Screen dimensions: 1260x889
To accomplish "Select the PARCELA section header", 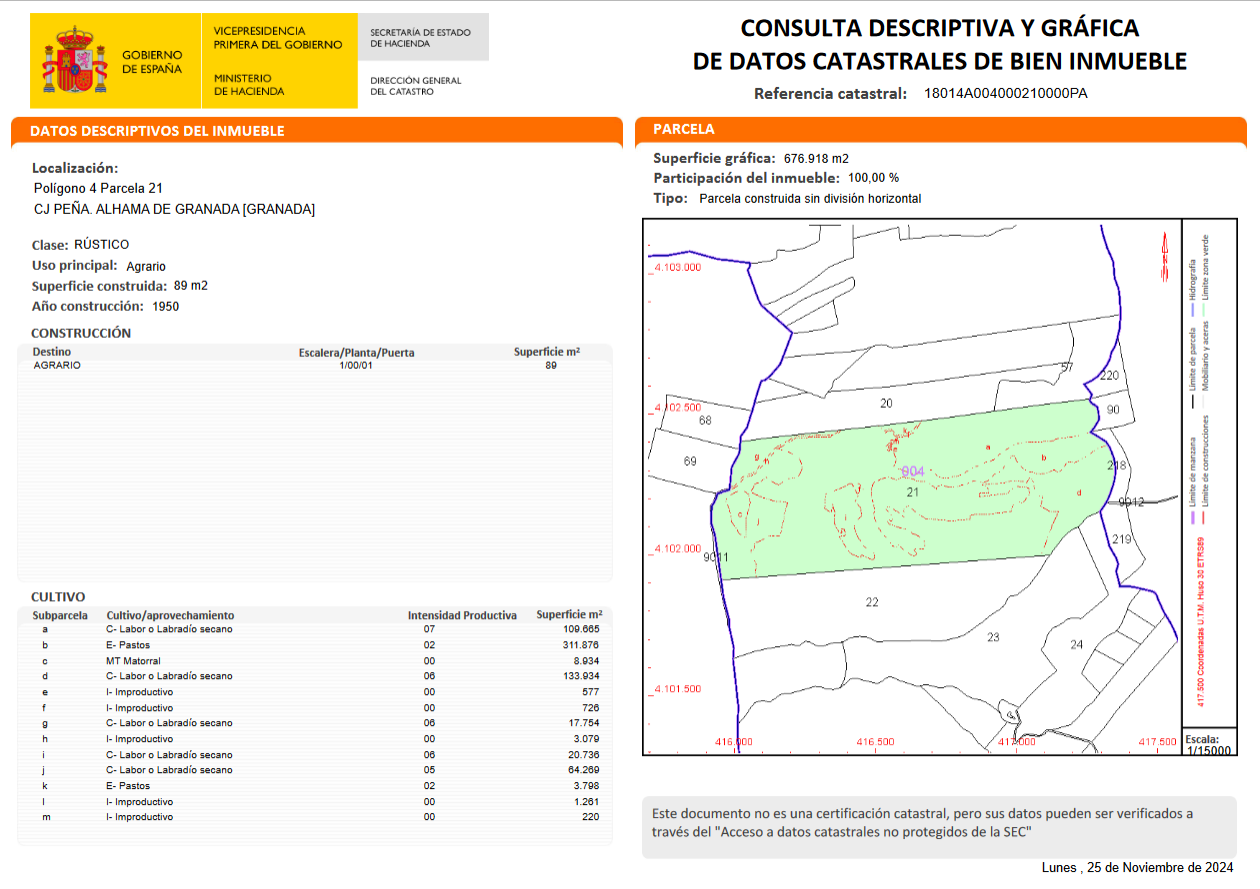I will point(683,130).
